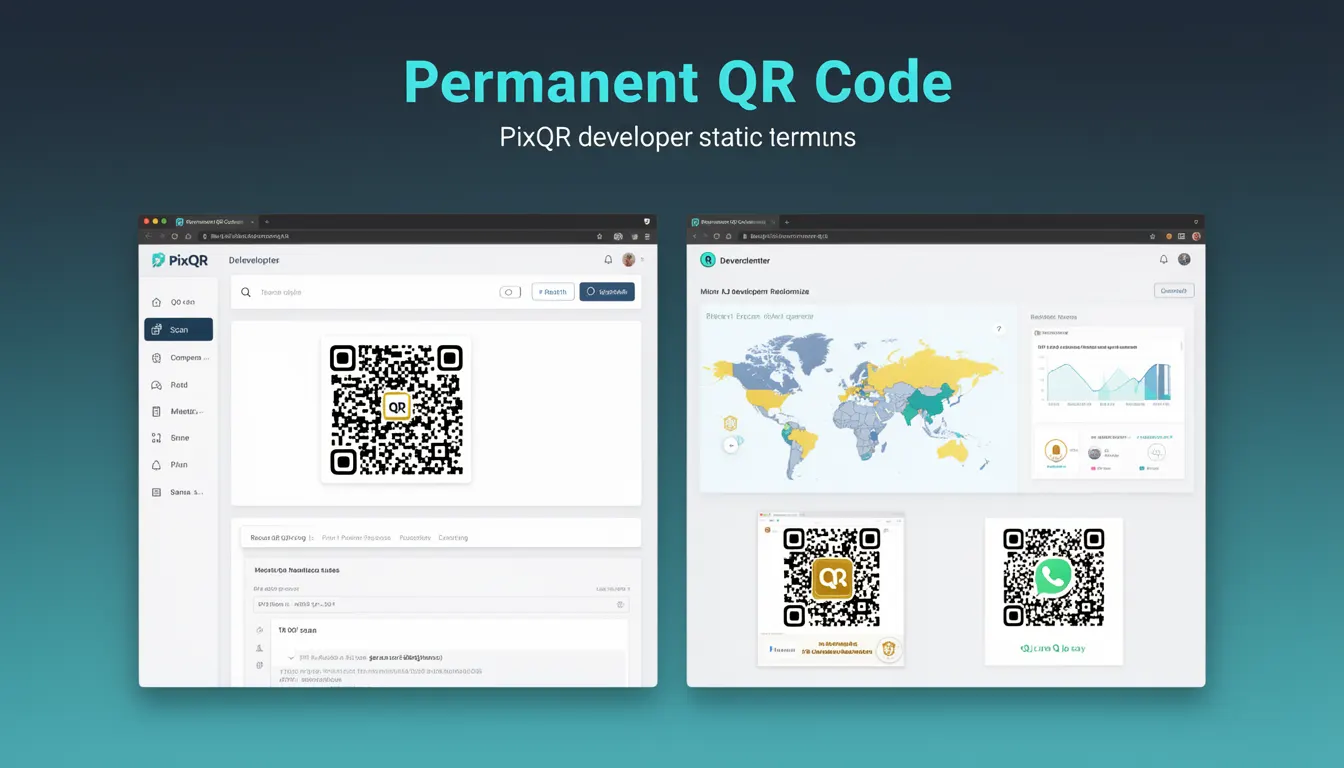Switch to the third tab of the tab strip

[415, 538]
